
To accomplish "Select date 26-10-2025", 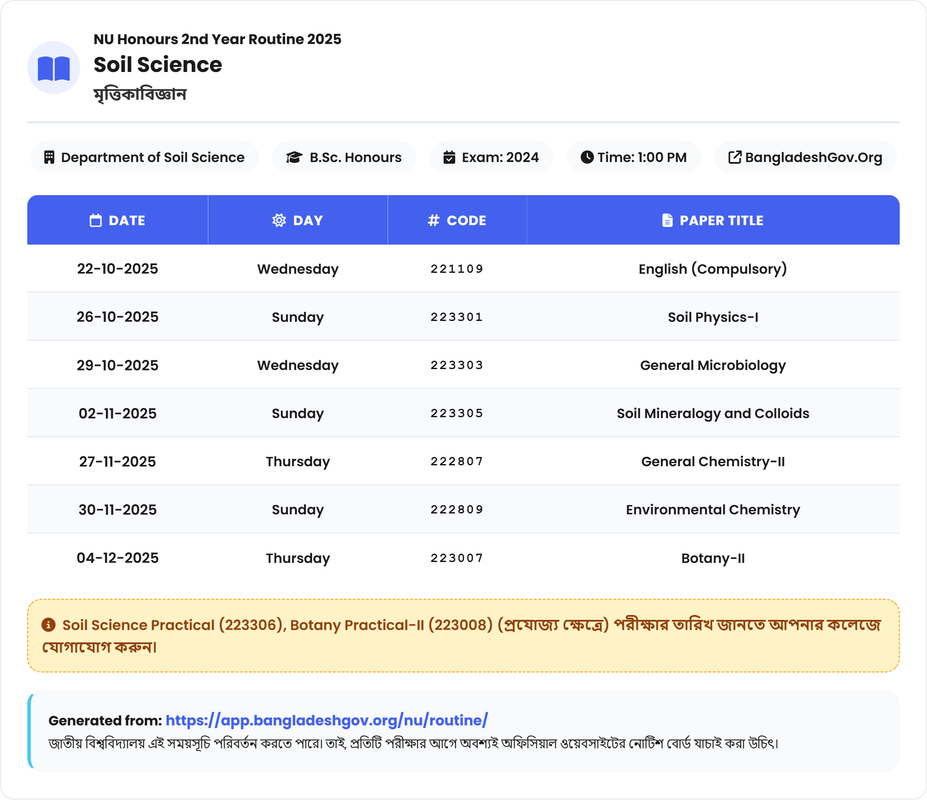I will pyautogui.click(x=118, y=317).
